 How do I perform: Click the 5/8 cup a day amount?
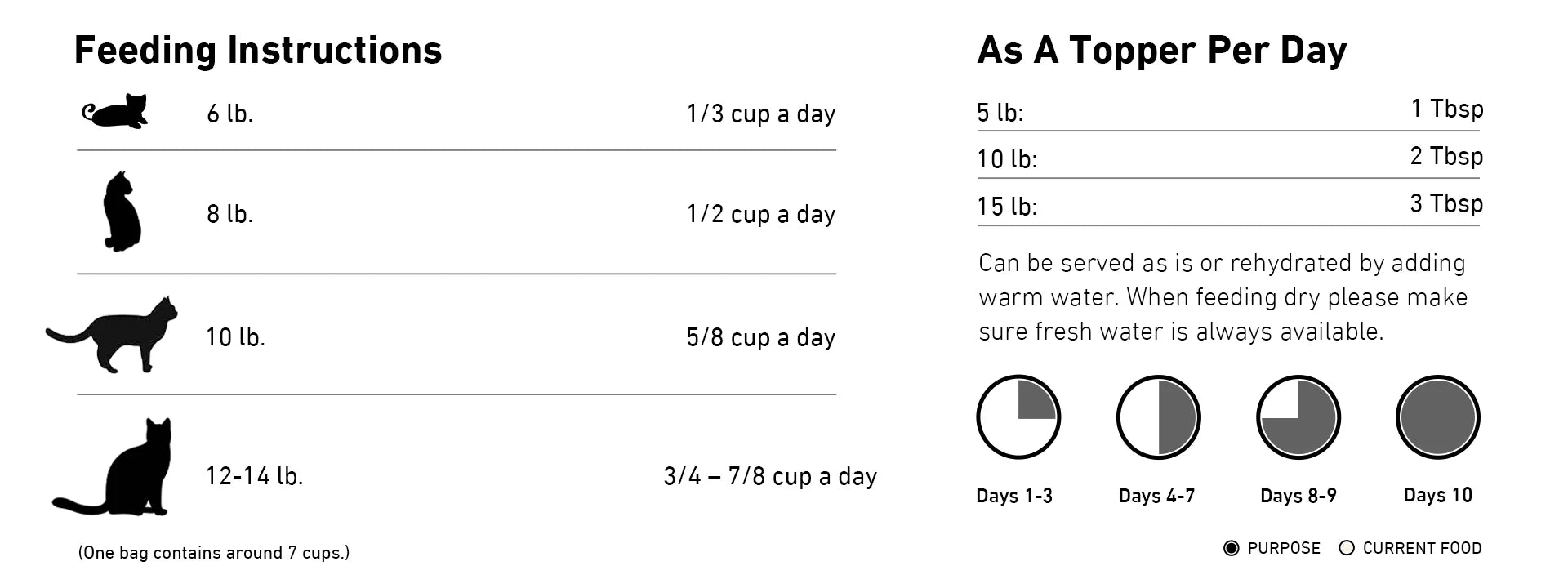click(761, 337)
